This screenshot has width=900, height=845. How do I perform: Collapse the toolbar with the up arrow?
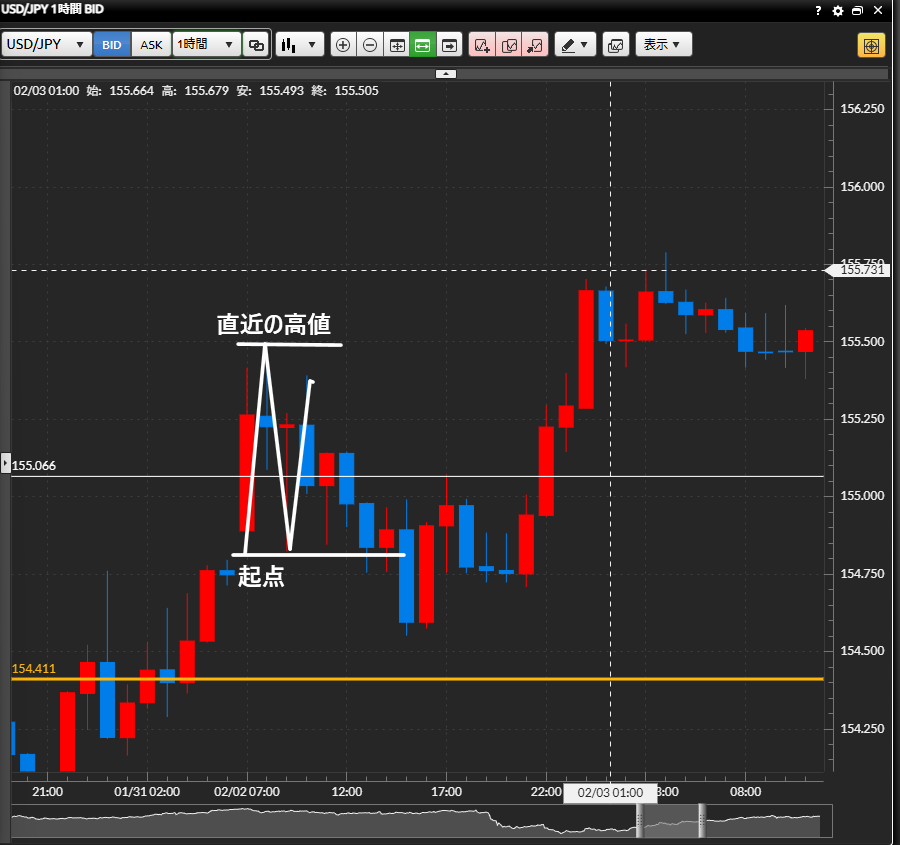point(446,73)
